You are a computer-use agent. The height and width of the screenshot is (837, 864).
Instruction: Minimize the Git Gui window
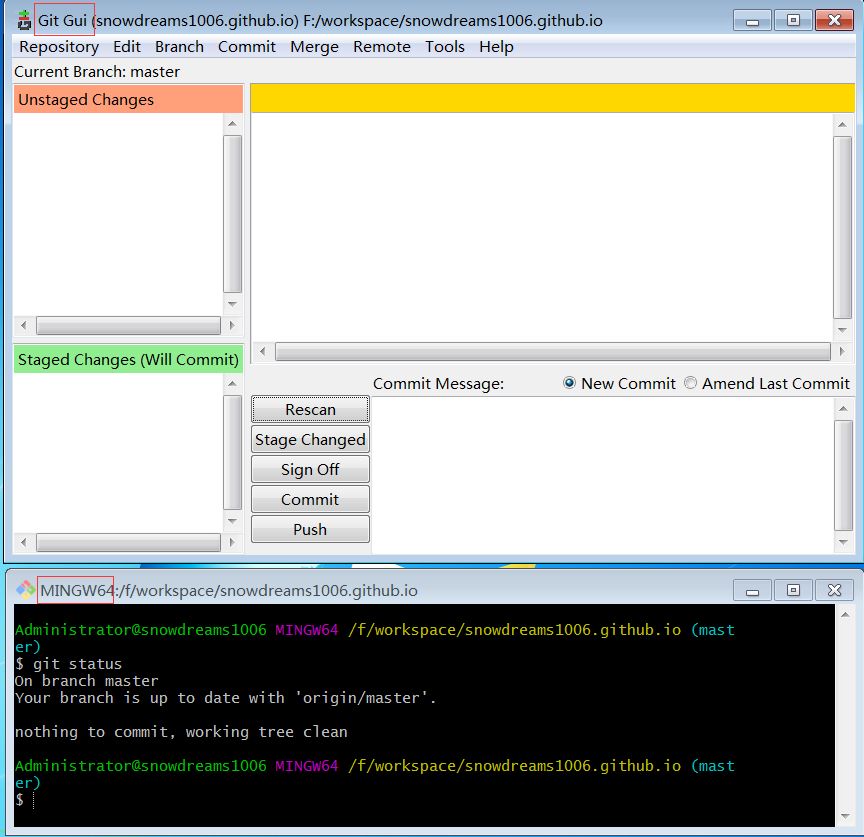tap(752, 21)
